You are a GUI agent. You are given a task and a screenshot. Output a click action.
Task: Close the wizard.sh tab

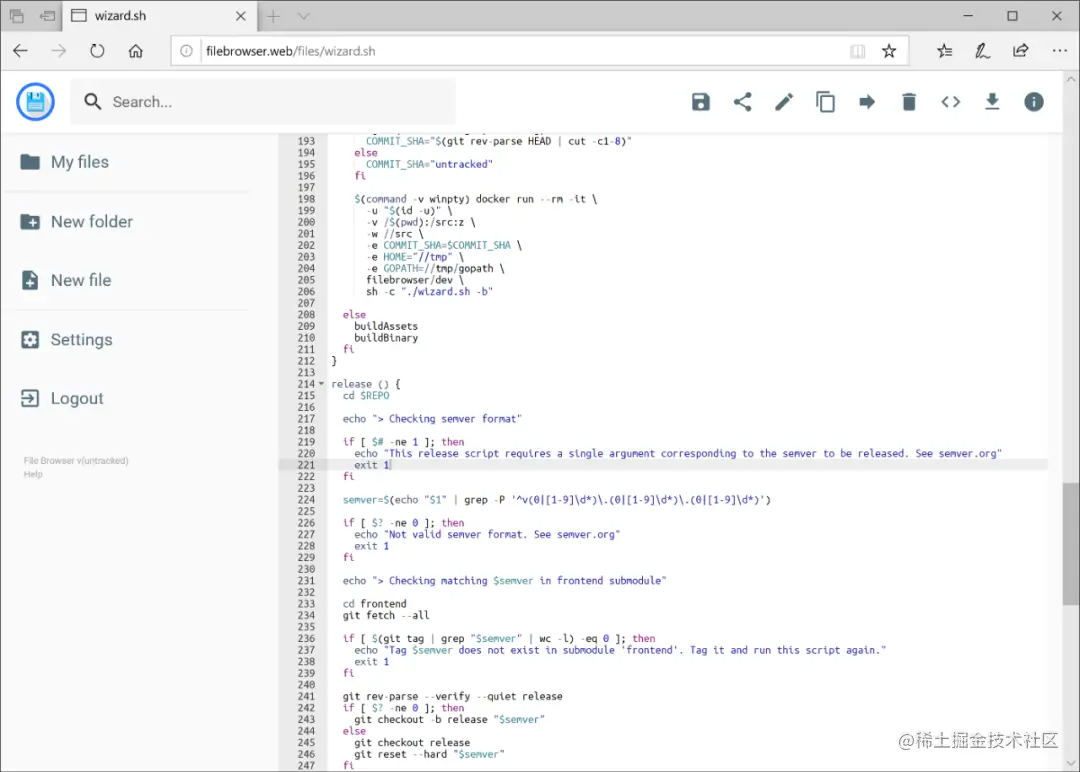tap(240, 16)
